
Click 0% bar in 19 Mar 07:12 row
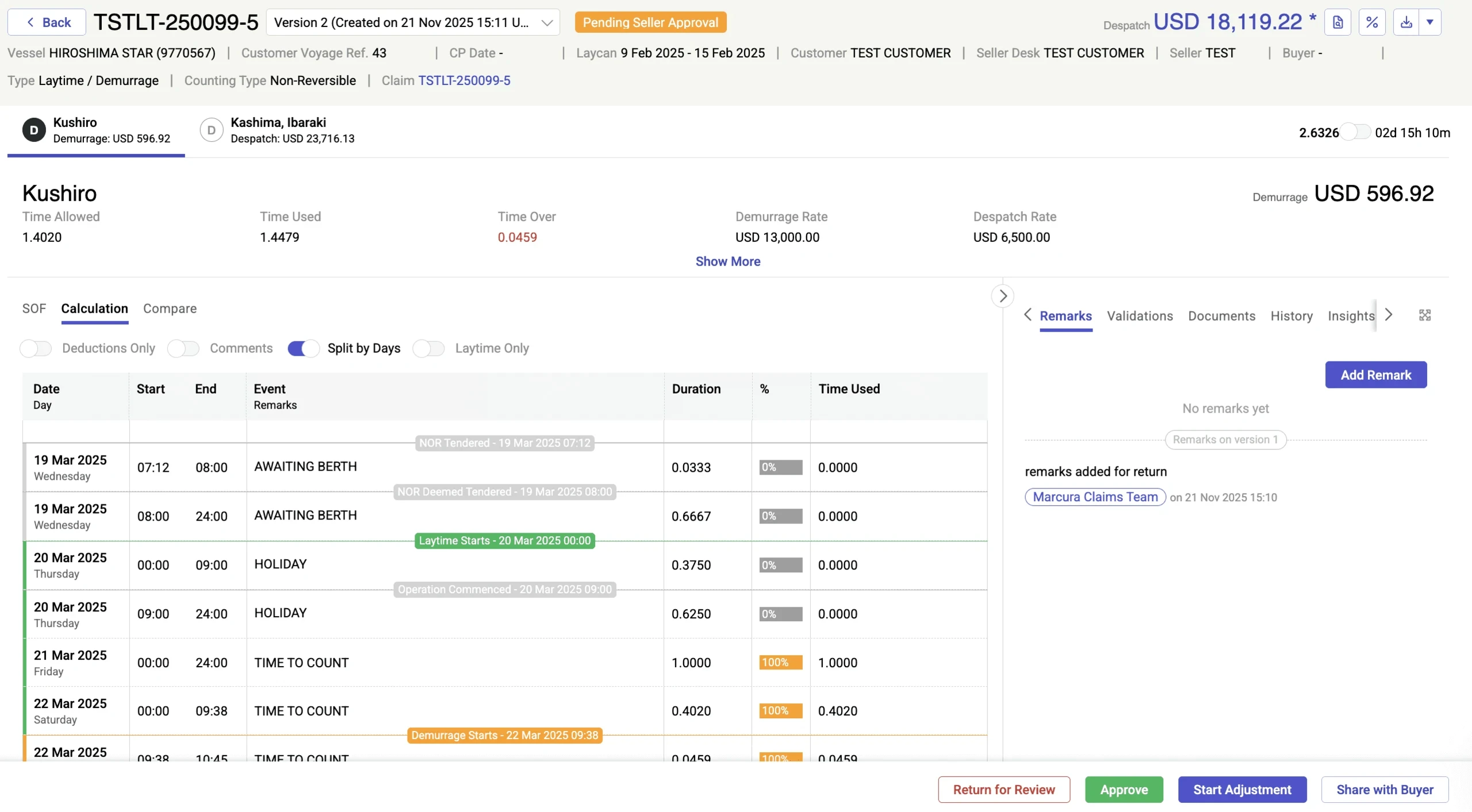tap(781, 467)
